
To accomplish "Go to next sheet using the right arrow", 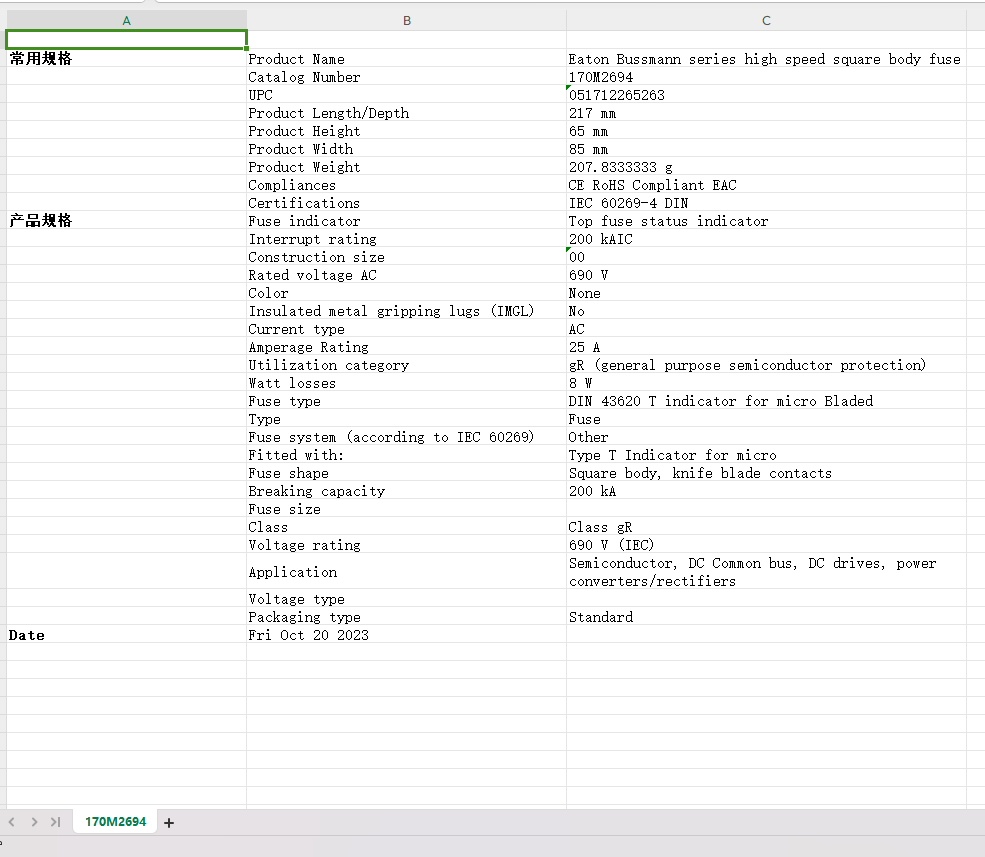I will (x=34, y=822).
